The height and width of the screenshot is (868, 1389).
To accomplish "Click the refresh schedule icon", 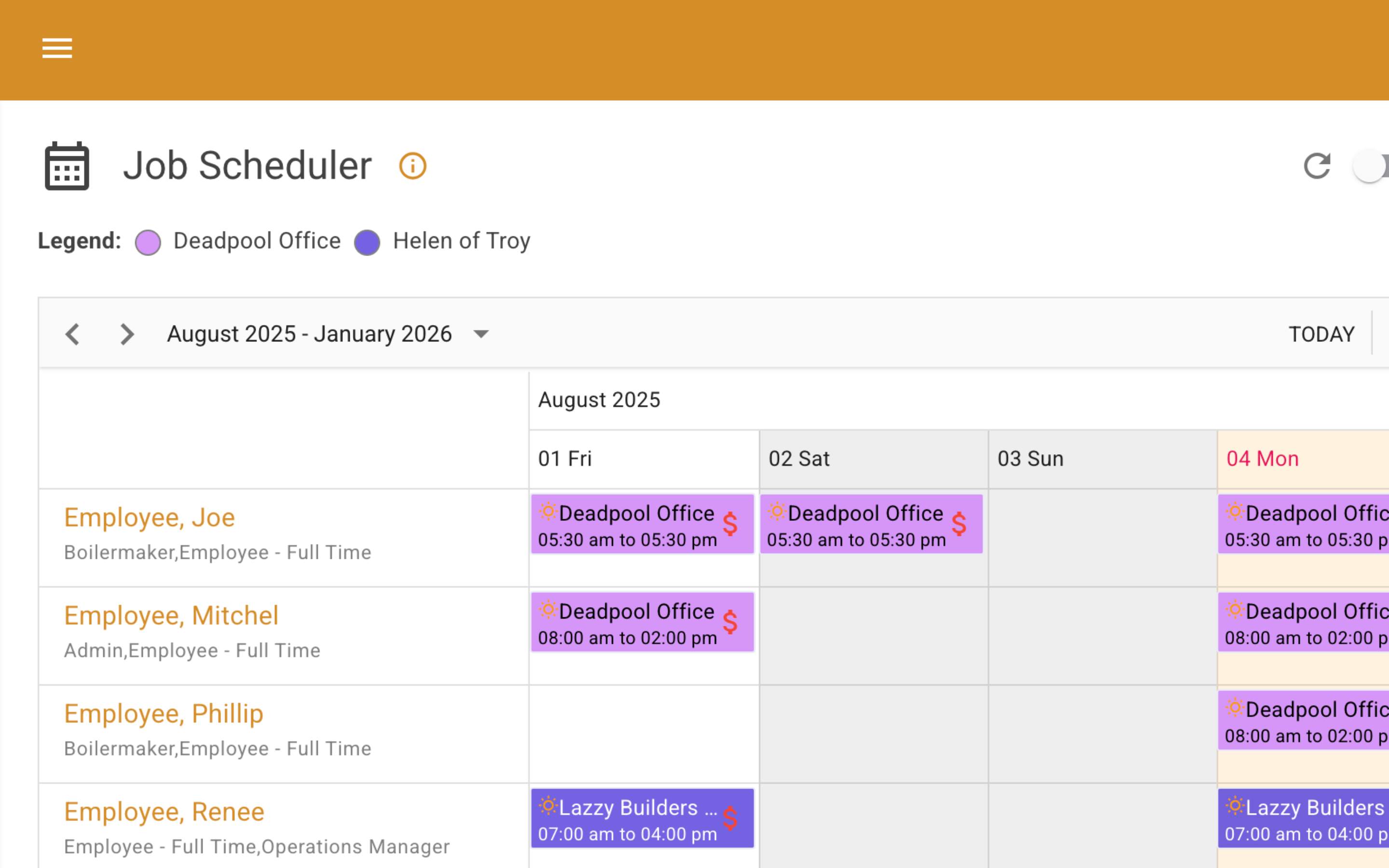I will 1316,166.
